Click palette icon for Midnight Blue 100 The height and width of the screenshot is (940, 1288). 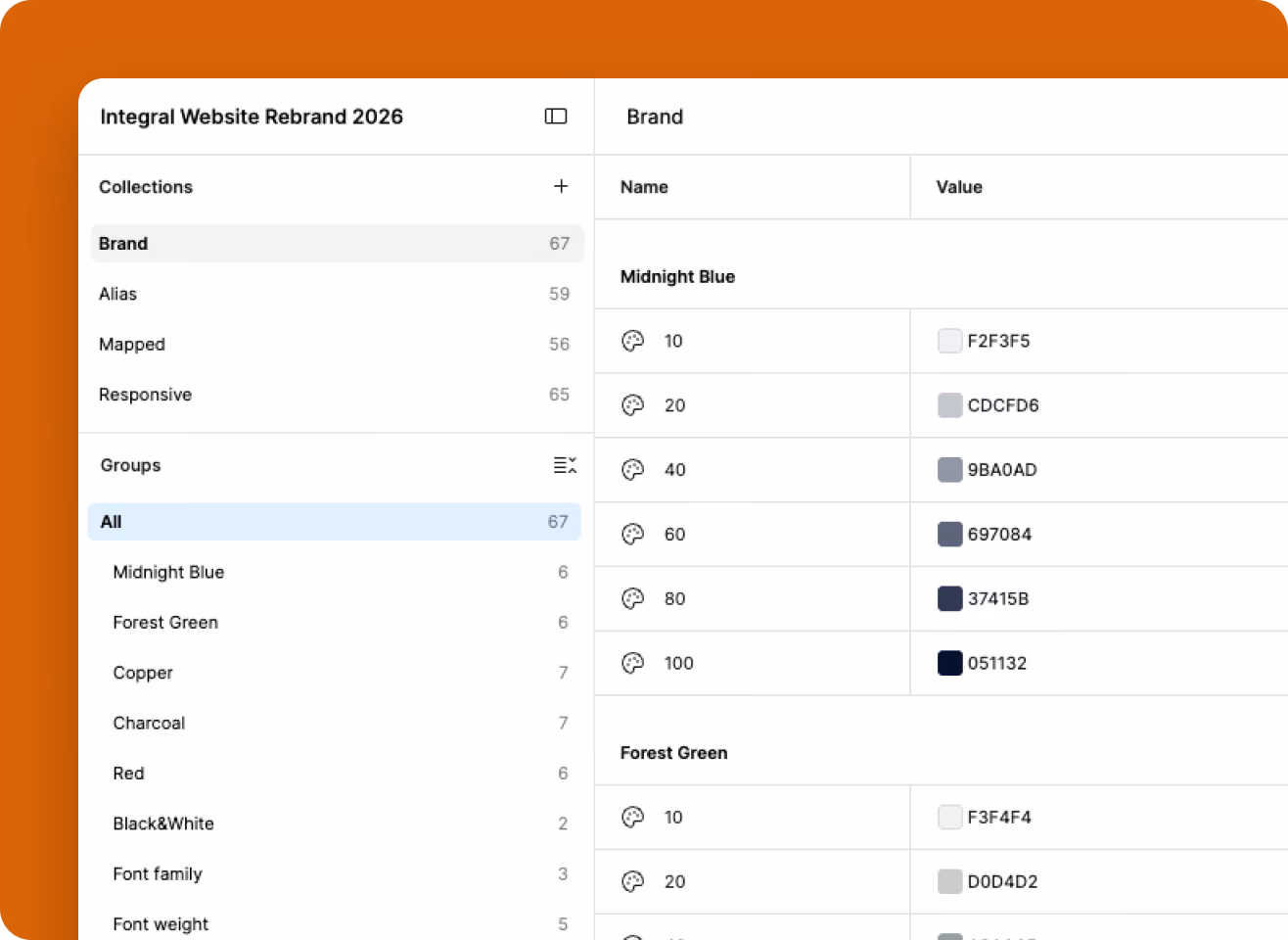[x=633, y=663]
